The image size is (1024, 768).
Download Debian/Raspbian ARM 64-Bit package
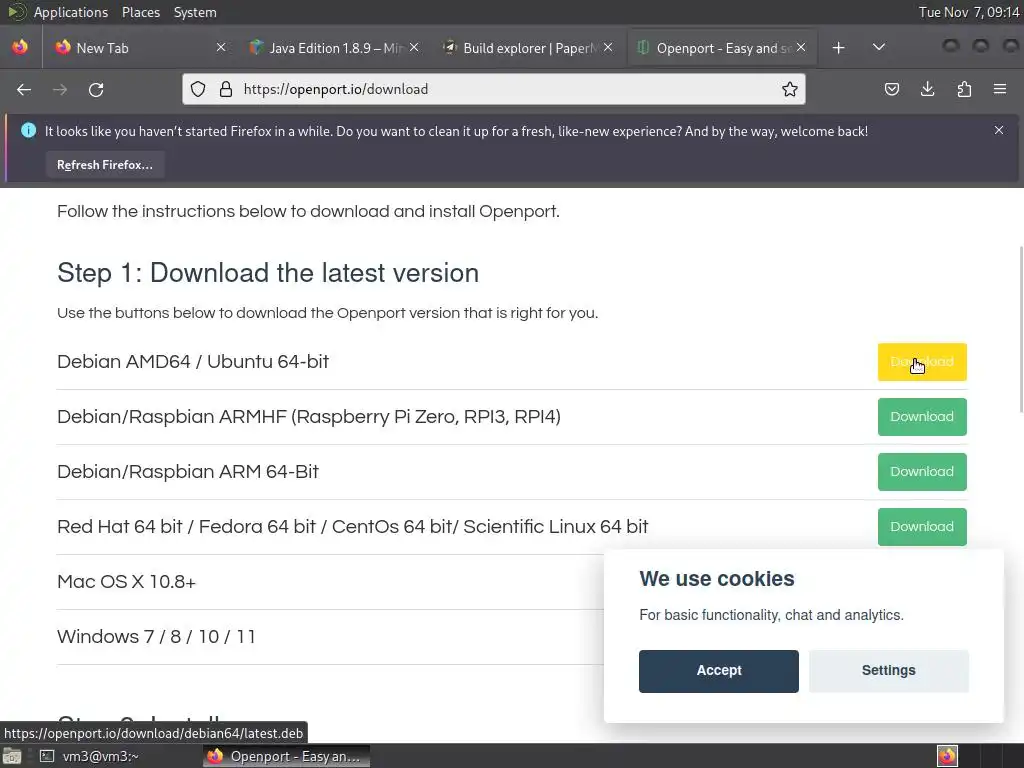(x=922, y=472)
